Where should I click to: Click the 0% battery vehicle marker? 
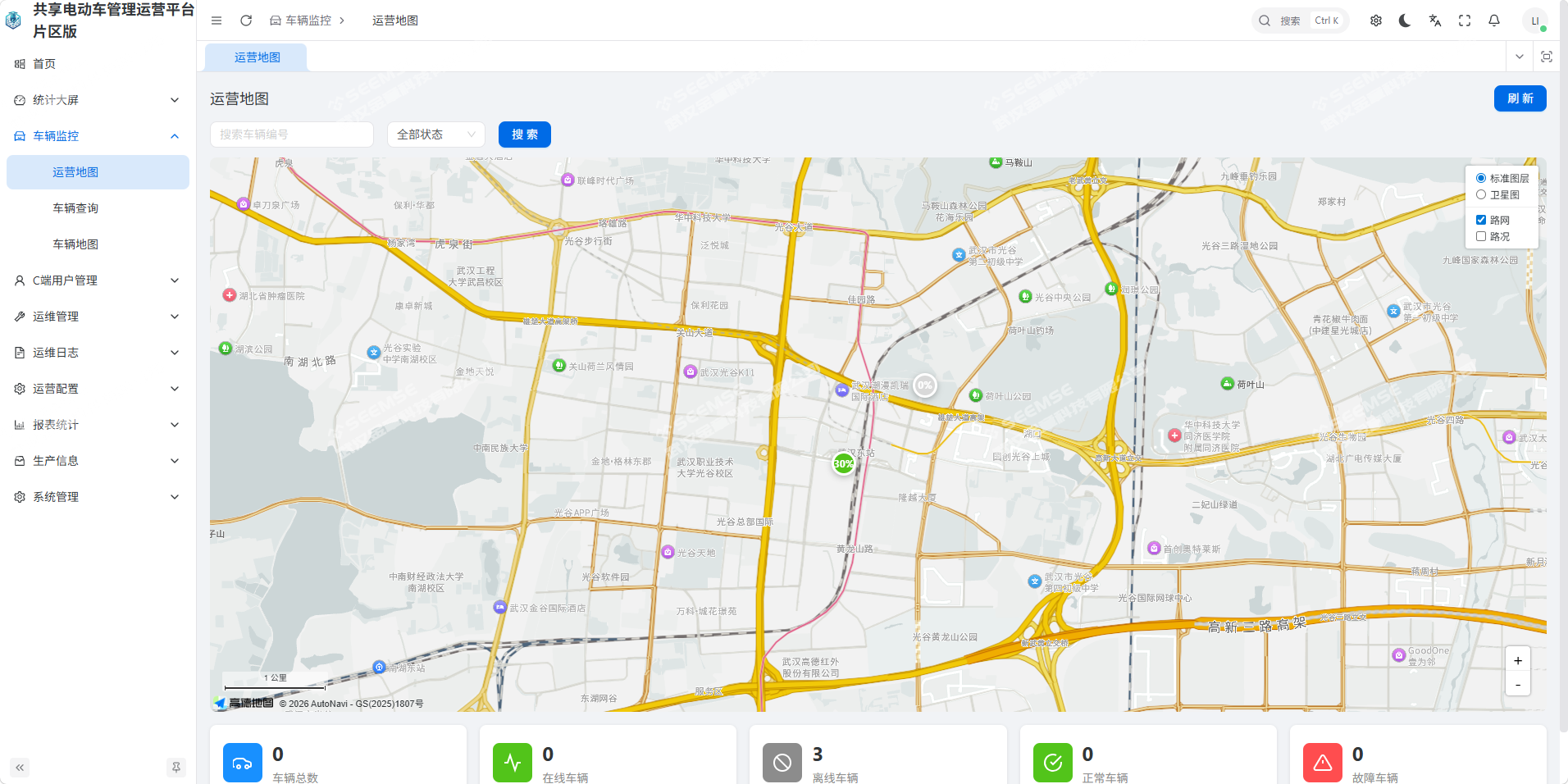pos(925,385)
